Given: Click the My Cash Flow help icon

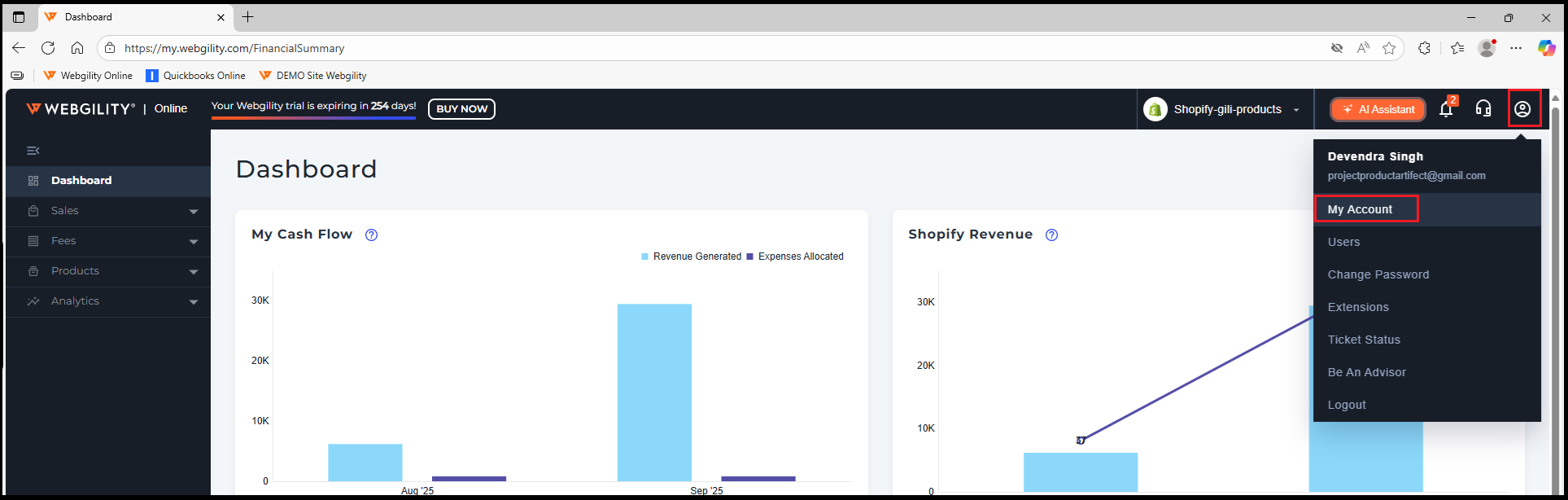Looking at the screenshot, I should tap(371, 235).
